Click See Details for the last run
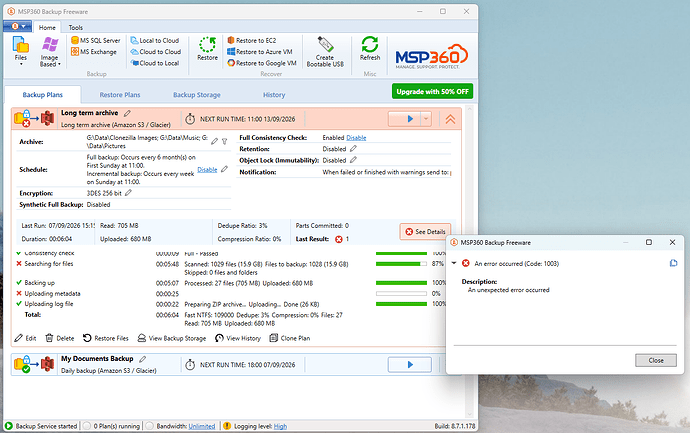690x433 pixels. (425, 231)
